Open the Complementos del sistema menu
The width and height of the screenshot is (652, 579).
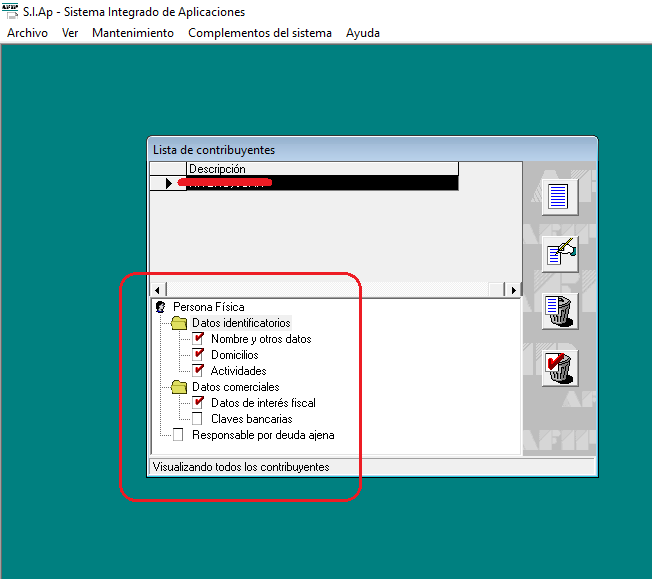click(259, 33)
